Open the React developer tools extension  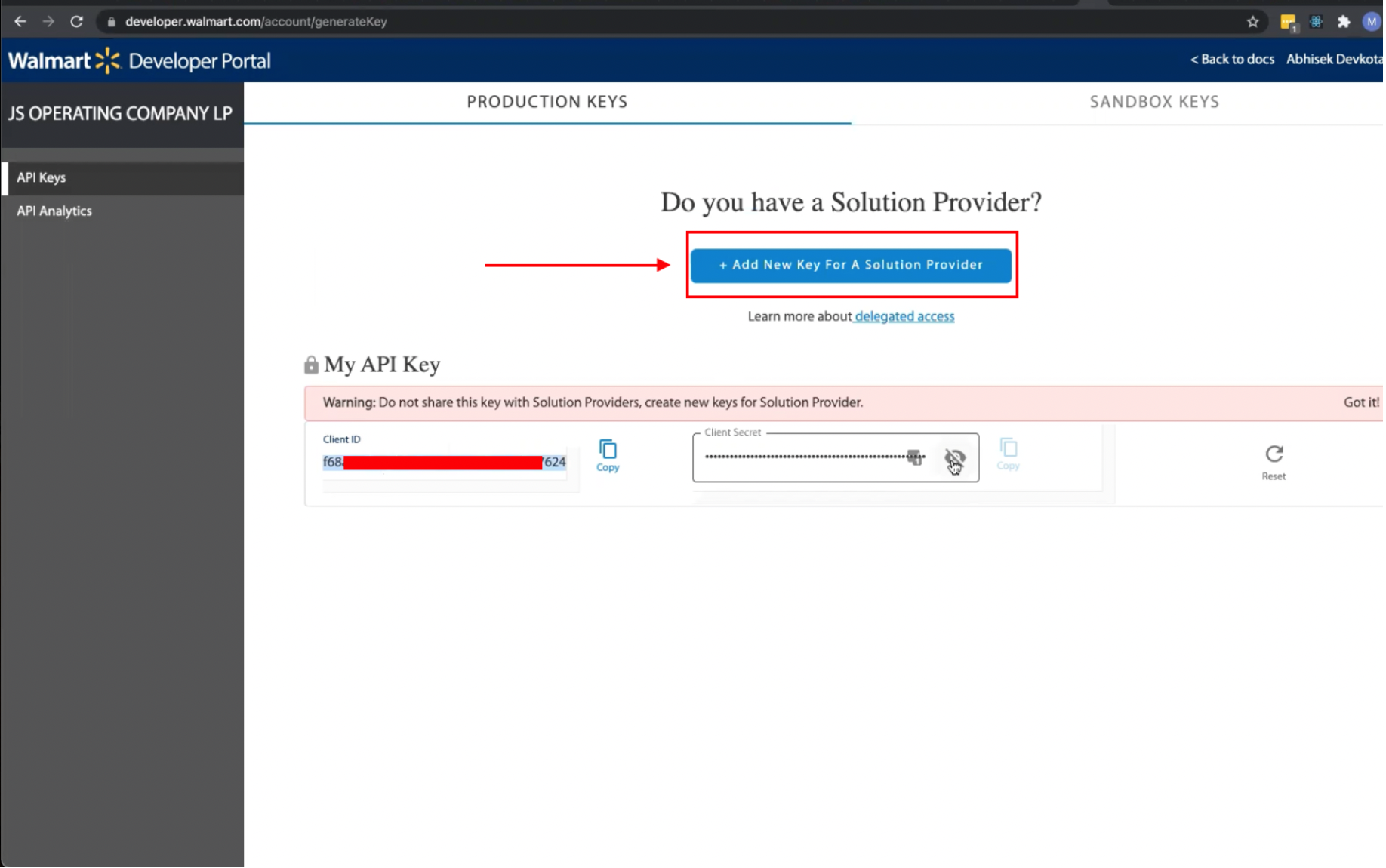coord(1316,22)
